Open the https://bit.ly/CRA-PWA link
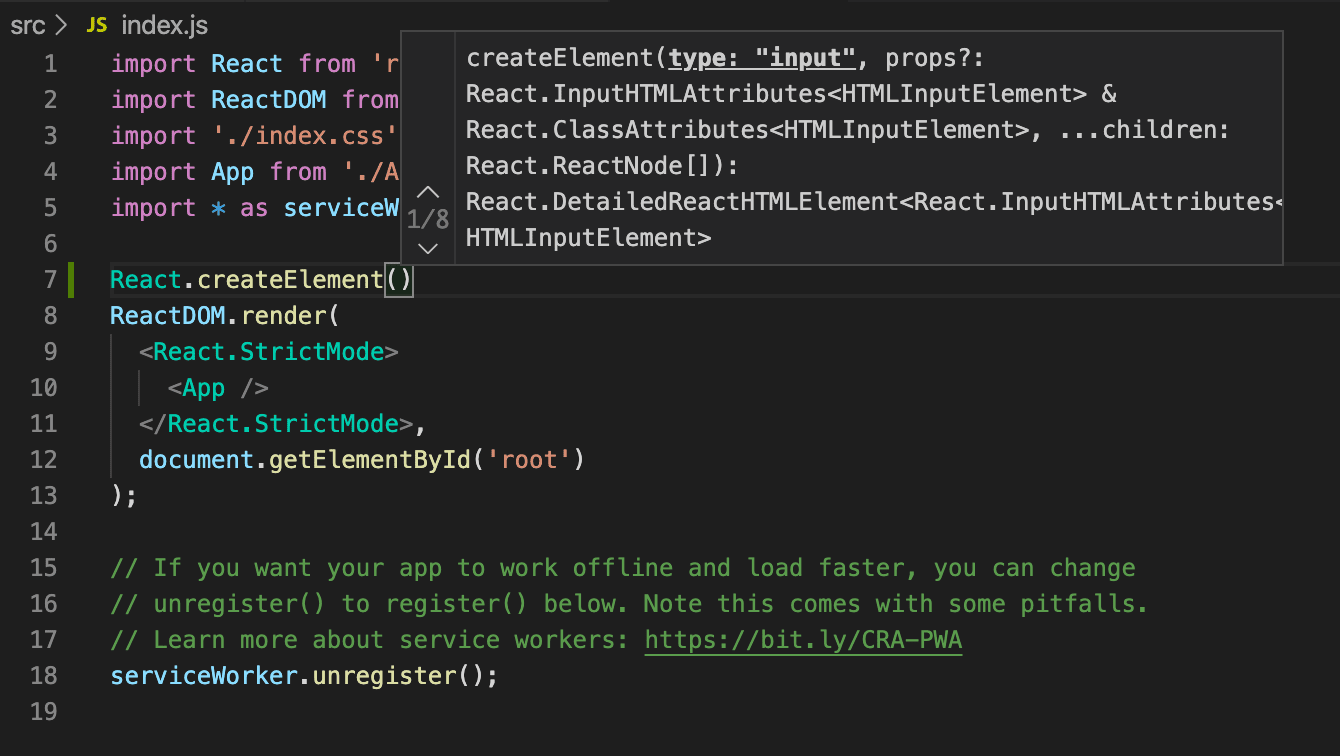This screenshot has width=1340, height=756. [x=804, y=639]
